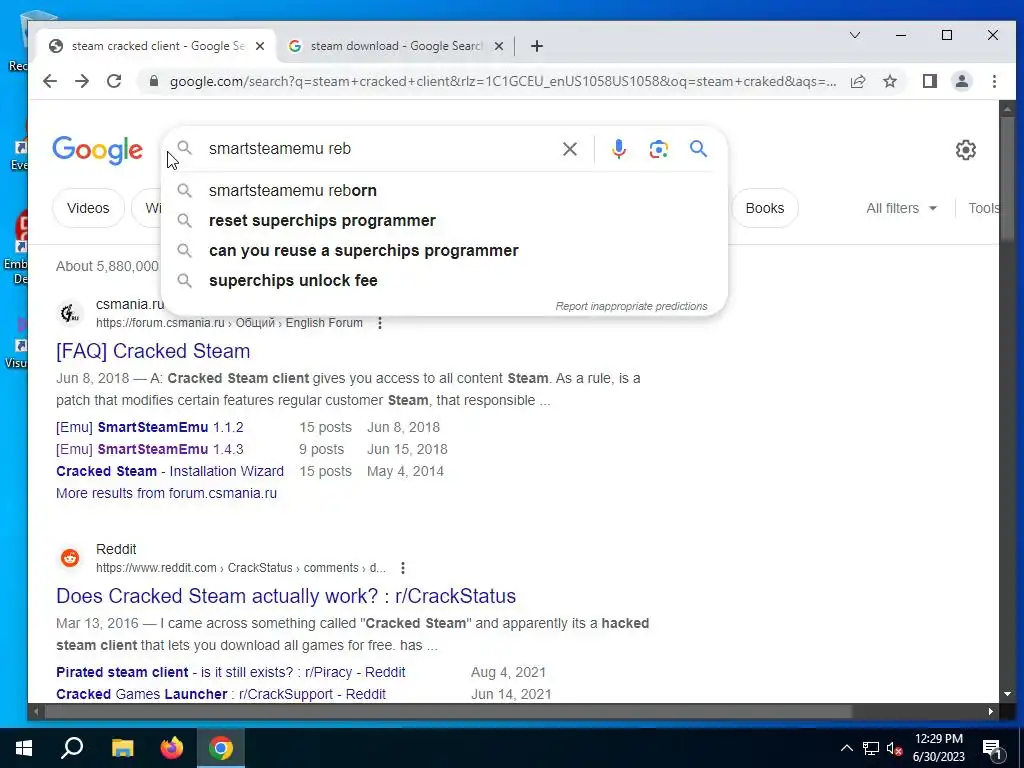
Task: Open '[Emu] SmartSteamEmu 1.1.2' sublink
Action: 150,427
